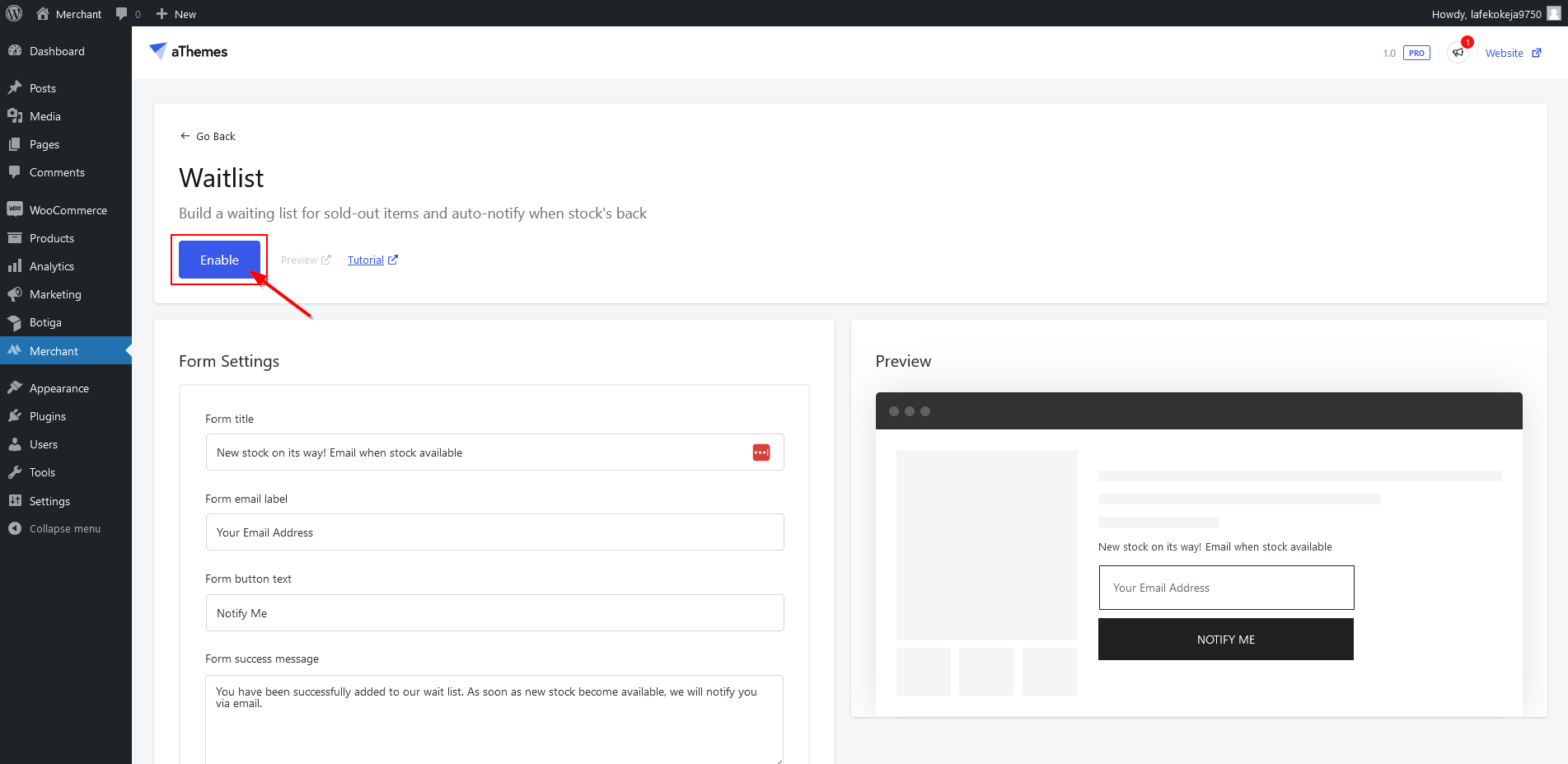
Task: Click the Go Back arrow icon
Action: tap(185, 136)
